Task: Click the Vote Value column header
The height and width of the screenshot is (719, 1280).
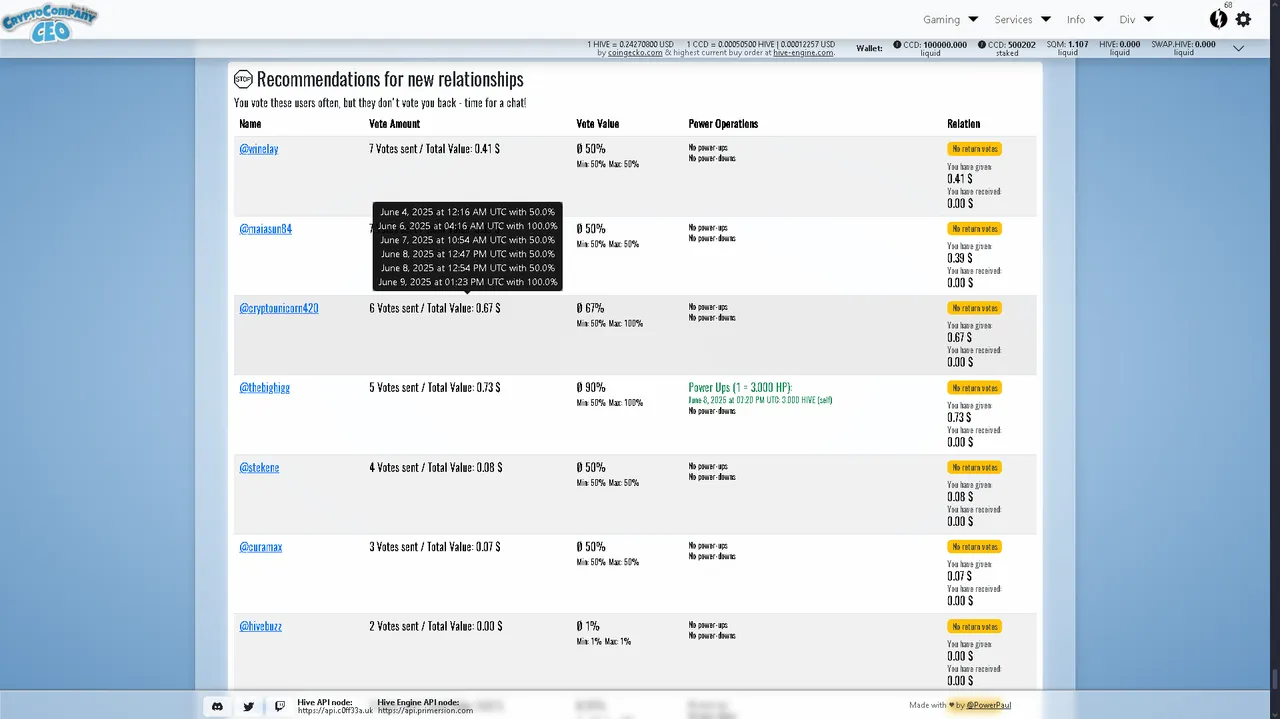Action: [x=598, y=124]
